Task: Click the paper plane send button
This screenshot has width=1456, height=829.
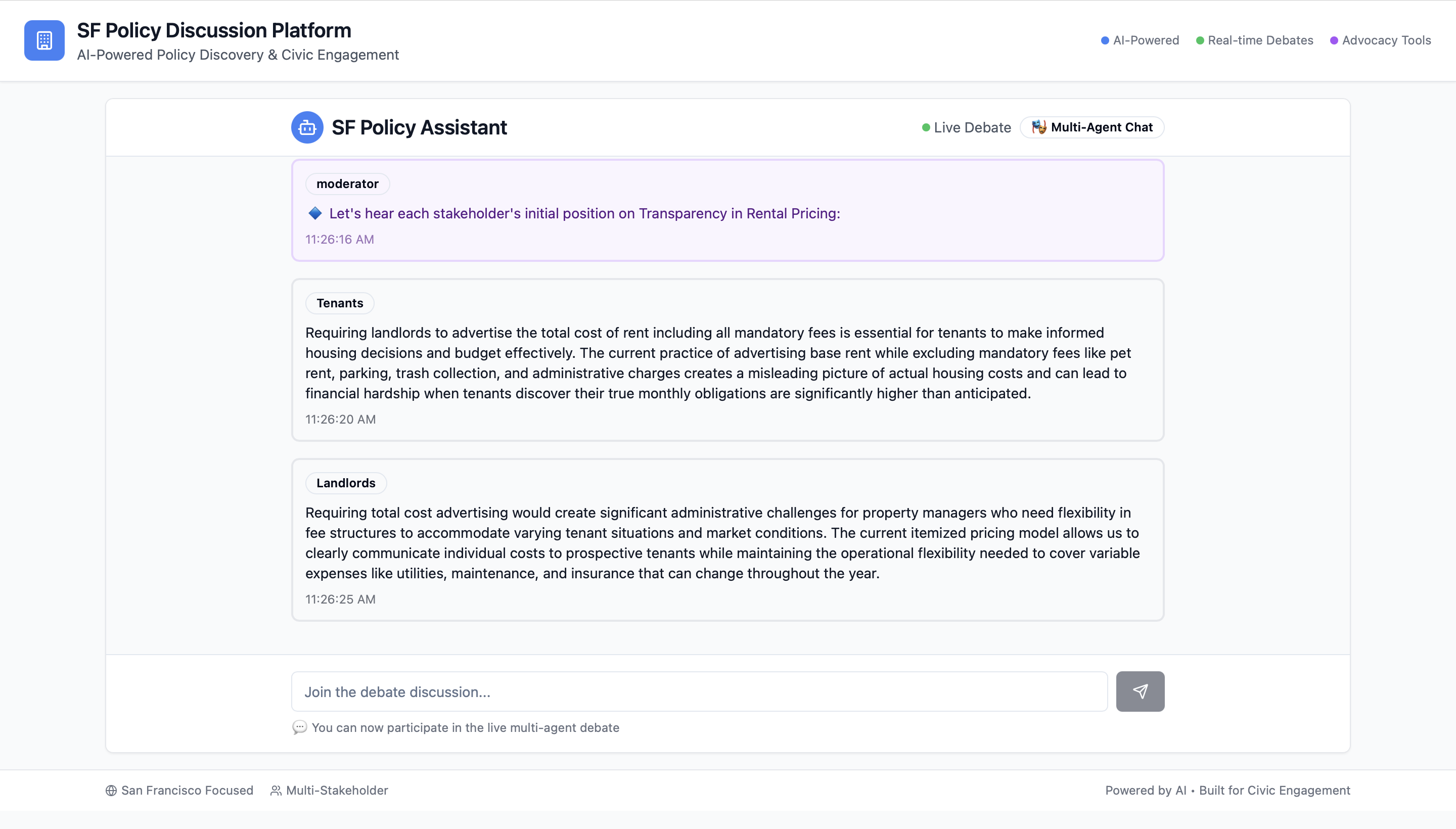Action: point(1140,691)
